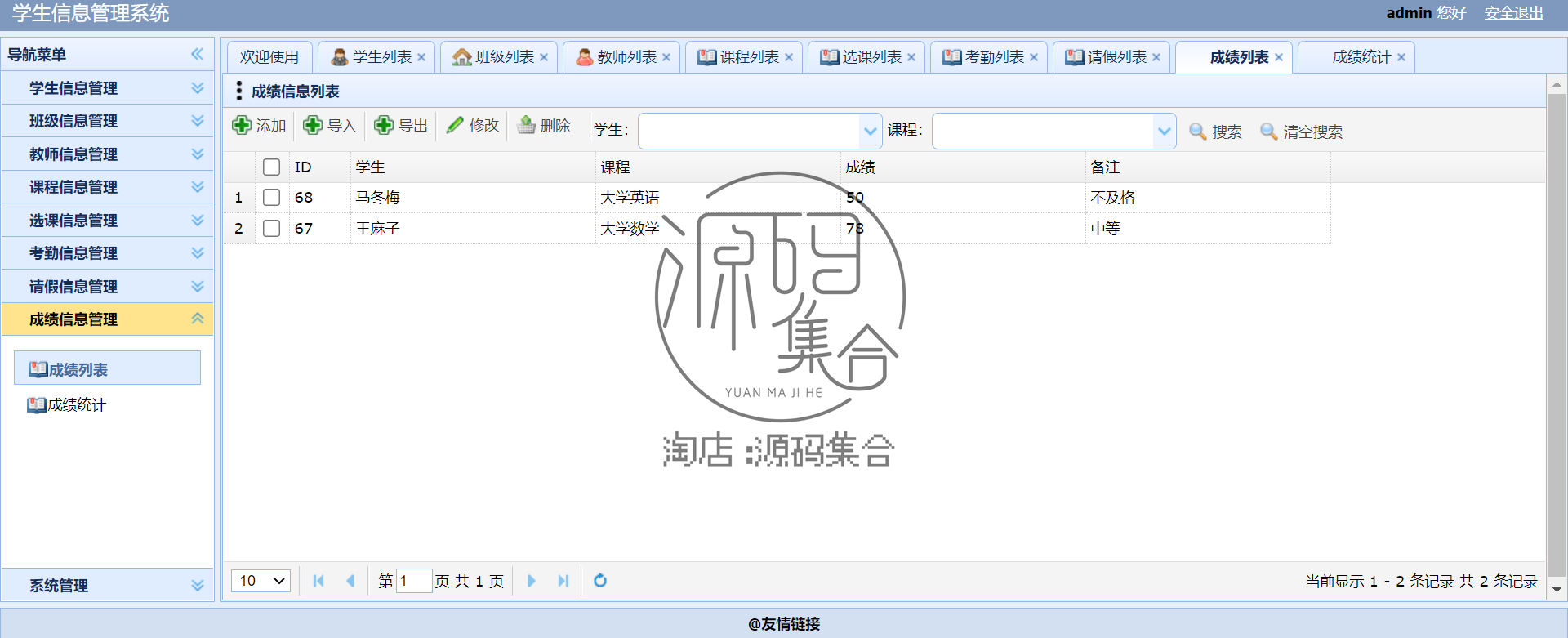Sort by the 学生 column header
This screenshot has height=638, width=1568.
click(x=473, y=167)
